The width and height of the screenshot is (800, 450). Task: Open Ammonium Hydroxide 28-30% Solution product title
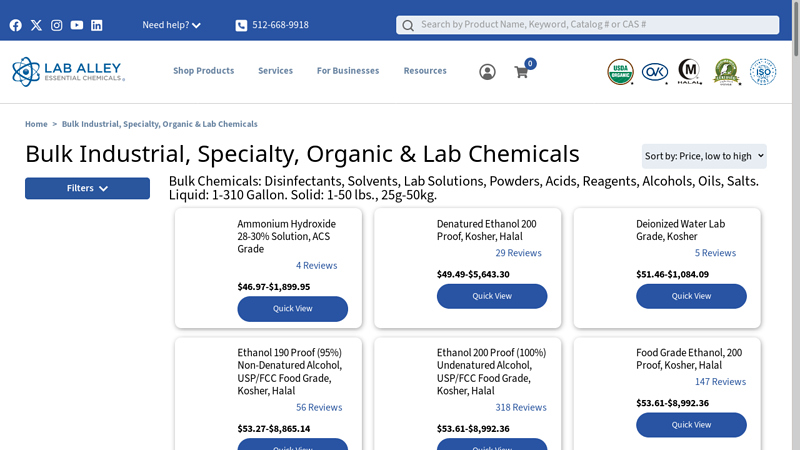click(x=287, y=236)
